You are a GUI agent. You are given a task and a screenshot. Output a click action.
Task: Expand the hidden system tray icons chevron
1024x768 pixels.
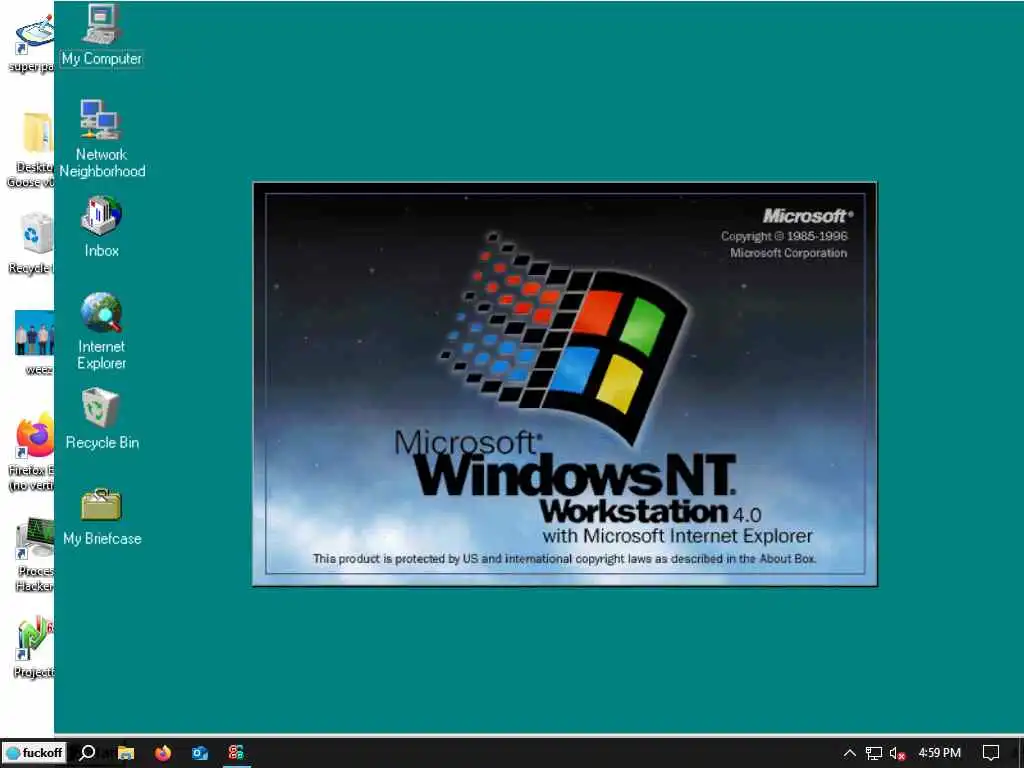point(850,753)
